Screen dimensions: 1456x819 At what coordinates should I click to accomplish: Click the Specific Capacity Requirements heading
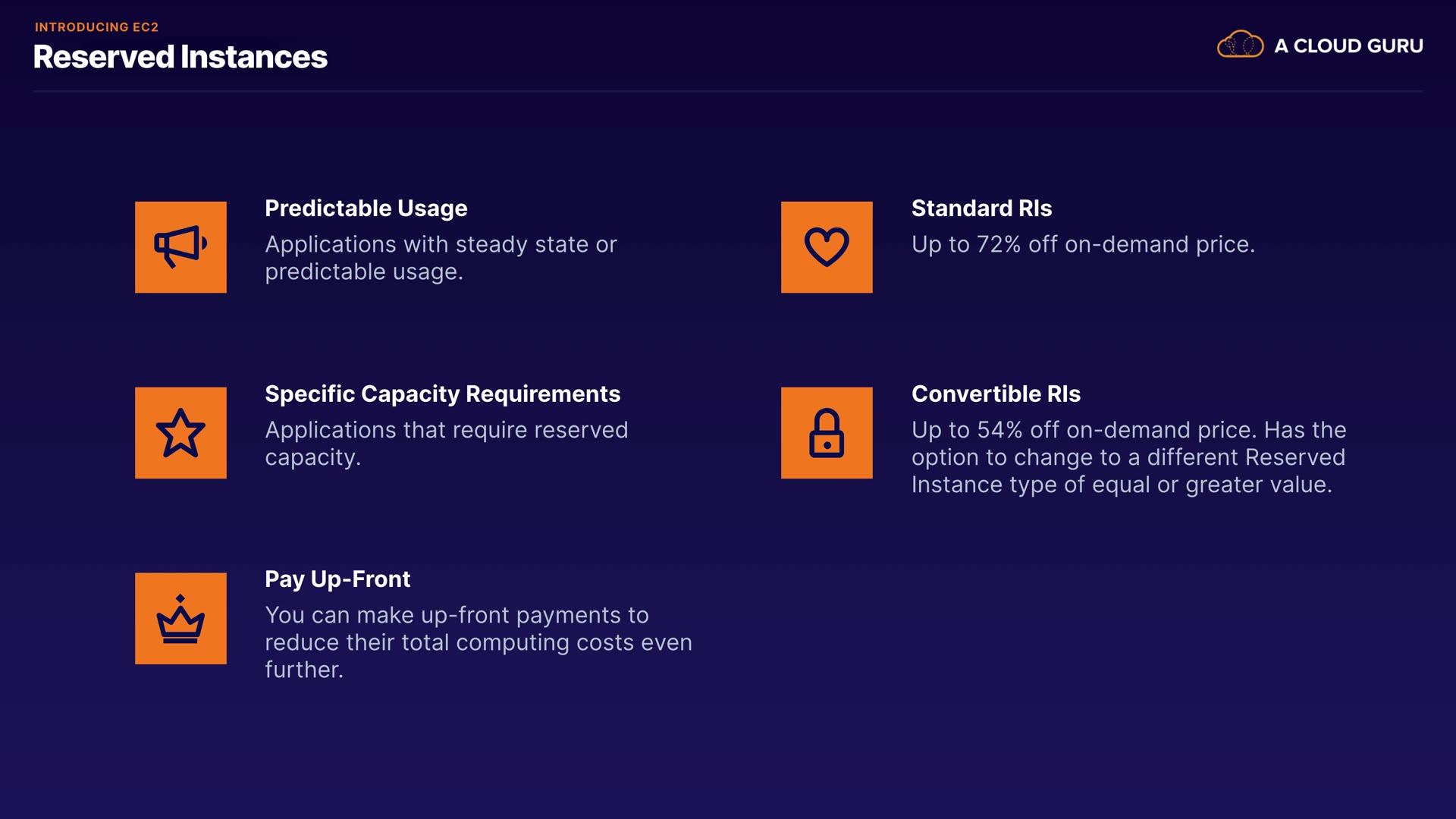(x=442, y=394)
